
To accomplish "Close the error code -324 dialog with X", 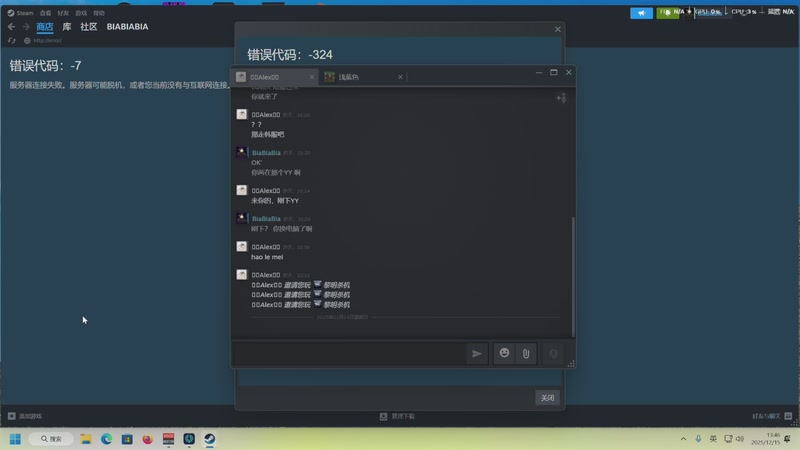I will tap(558, 29).
